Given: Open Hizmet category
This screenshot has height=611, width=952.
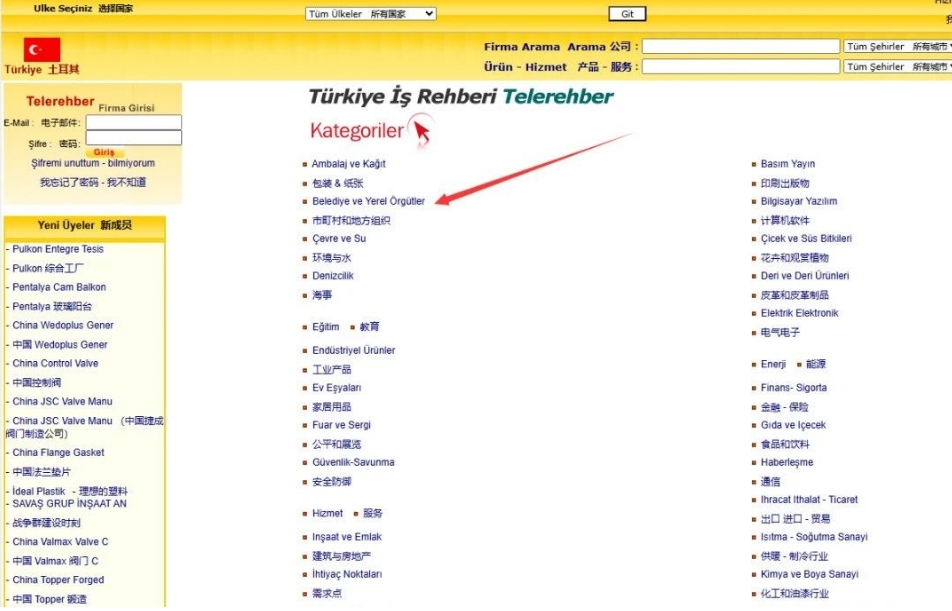Looking at the screenshot, I should (327, 513).
